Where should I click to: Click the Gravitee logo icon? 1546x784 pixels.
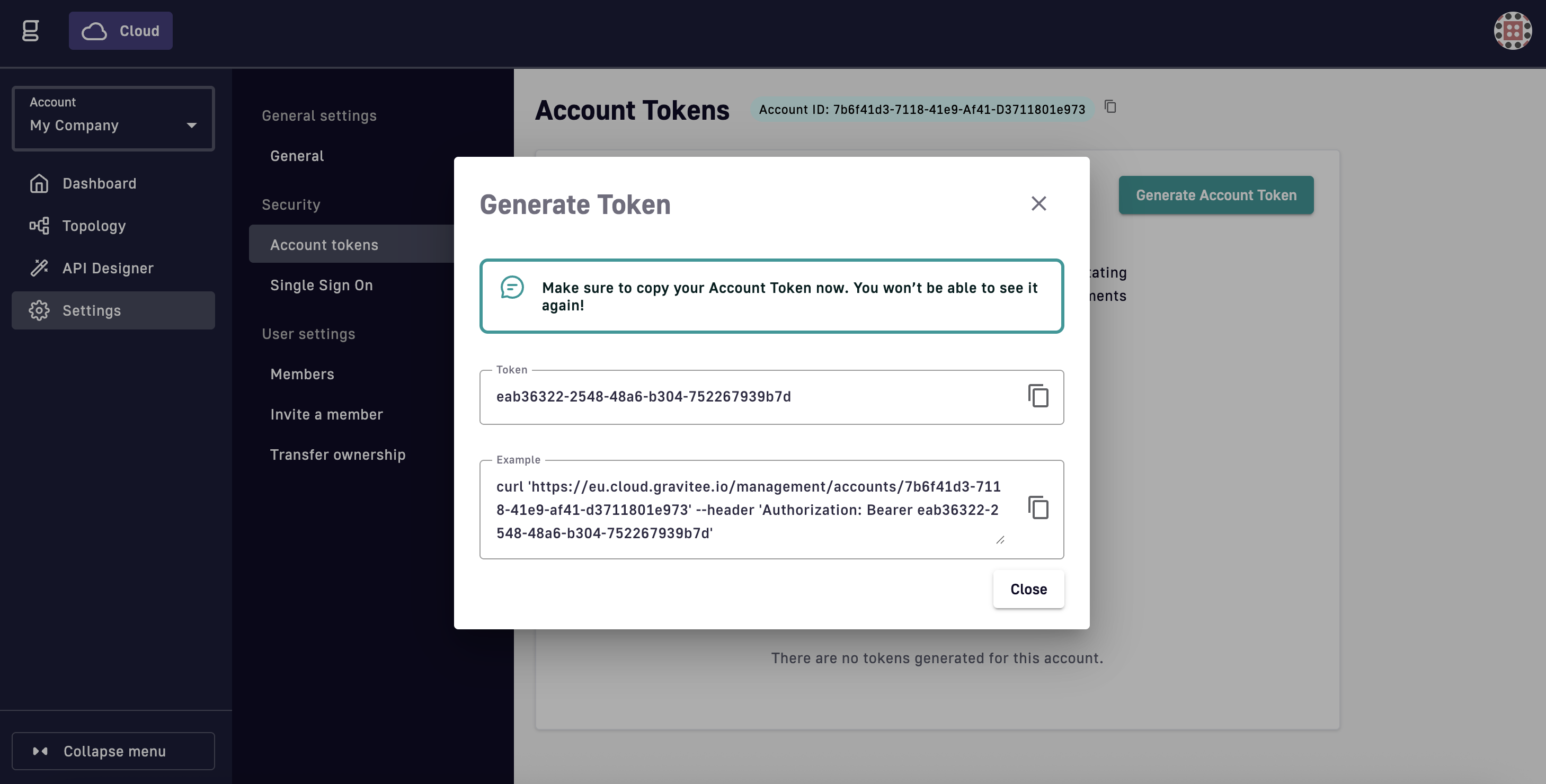coord(31,31)
